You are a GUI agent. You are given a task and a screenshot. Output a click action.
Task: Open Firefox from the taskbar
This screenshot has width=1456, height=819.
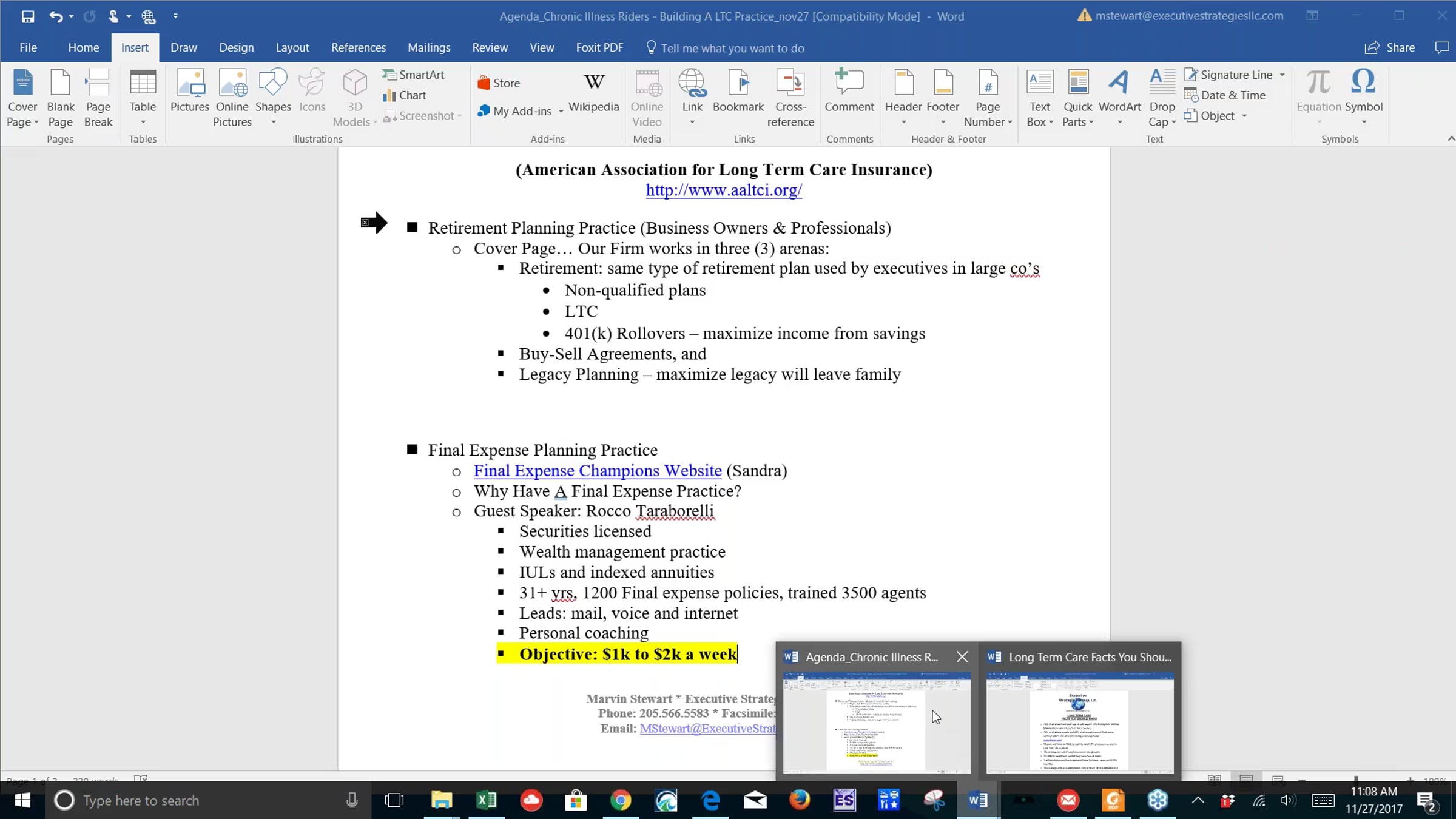click(x=800, y=801)
